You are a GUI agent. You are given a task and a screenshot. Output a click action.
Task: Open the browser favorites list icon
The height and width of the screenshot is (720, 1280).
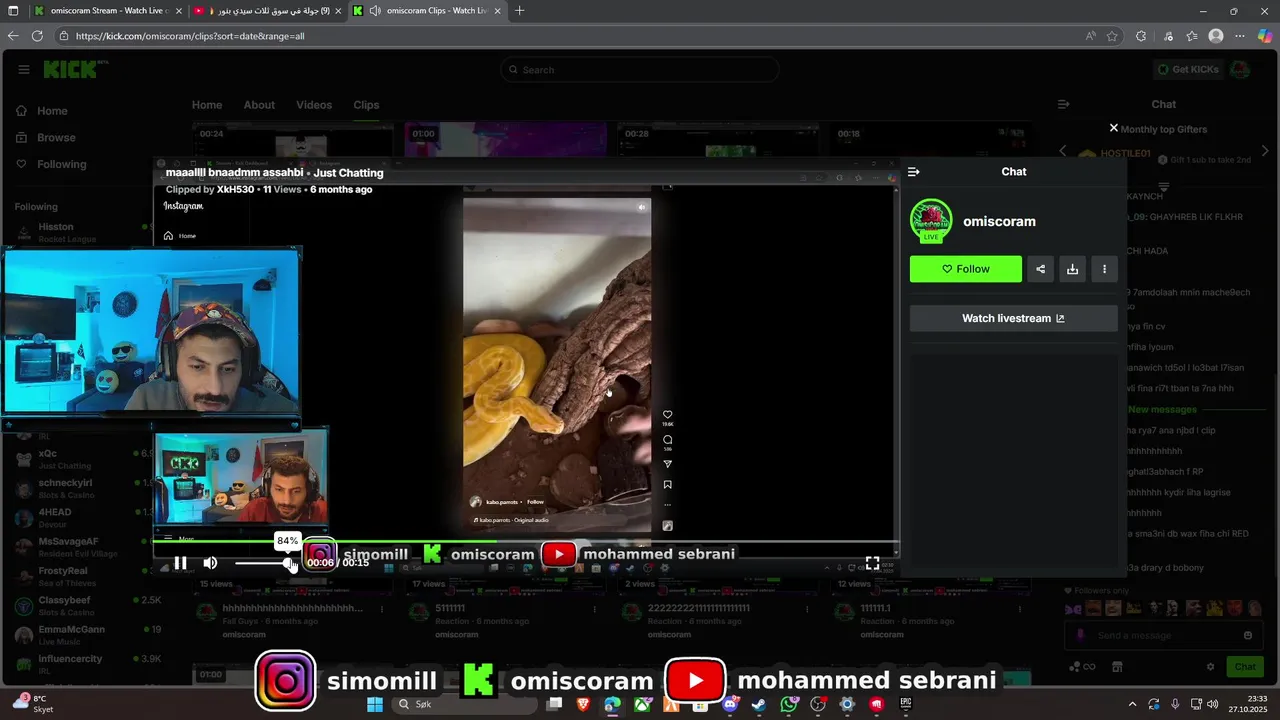[x=1192, y=36]
